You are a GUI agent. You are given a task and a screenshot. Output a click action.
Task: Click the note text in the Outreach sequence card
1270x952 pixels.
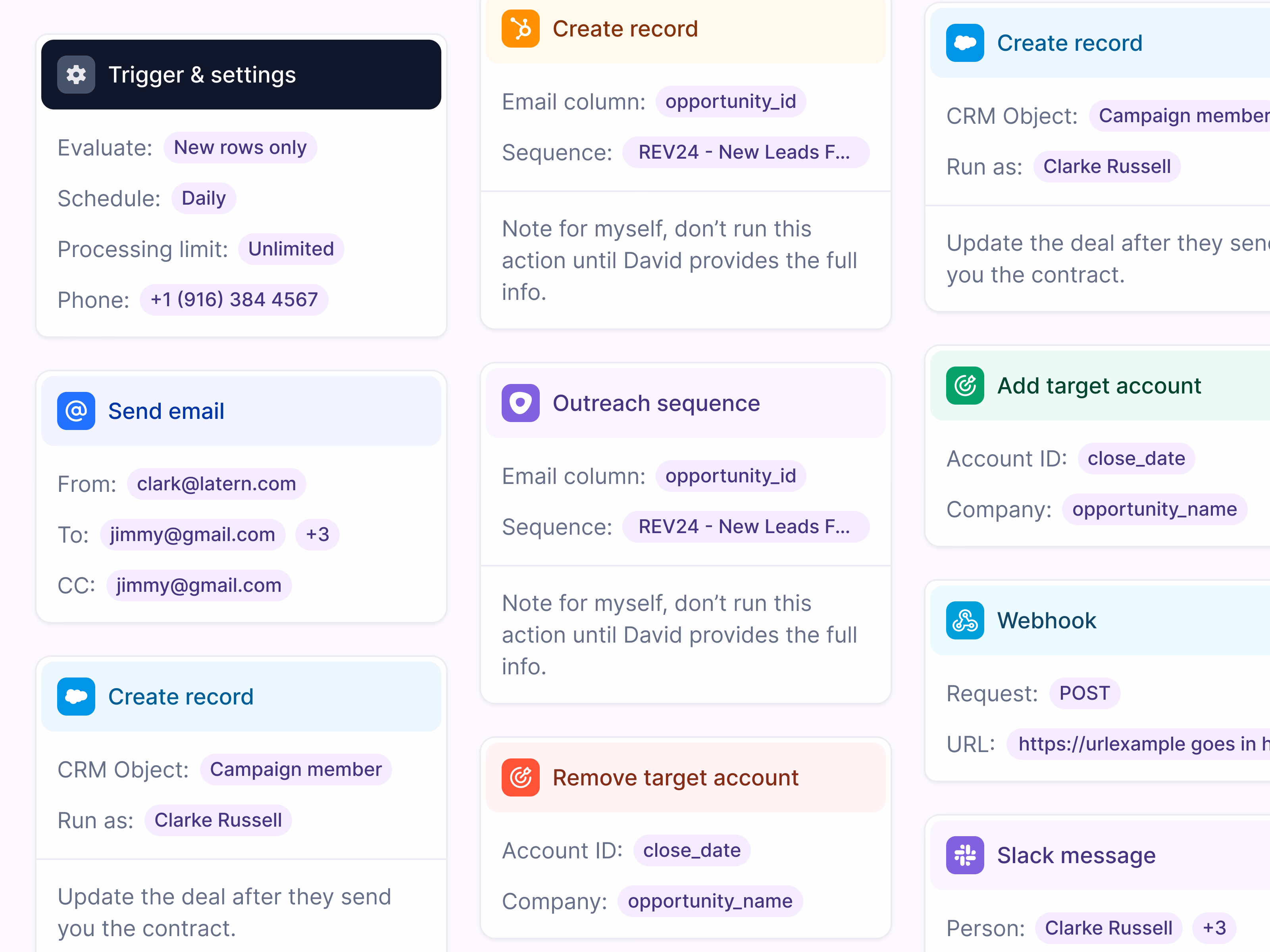(680, 635)
